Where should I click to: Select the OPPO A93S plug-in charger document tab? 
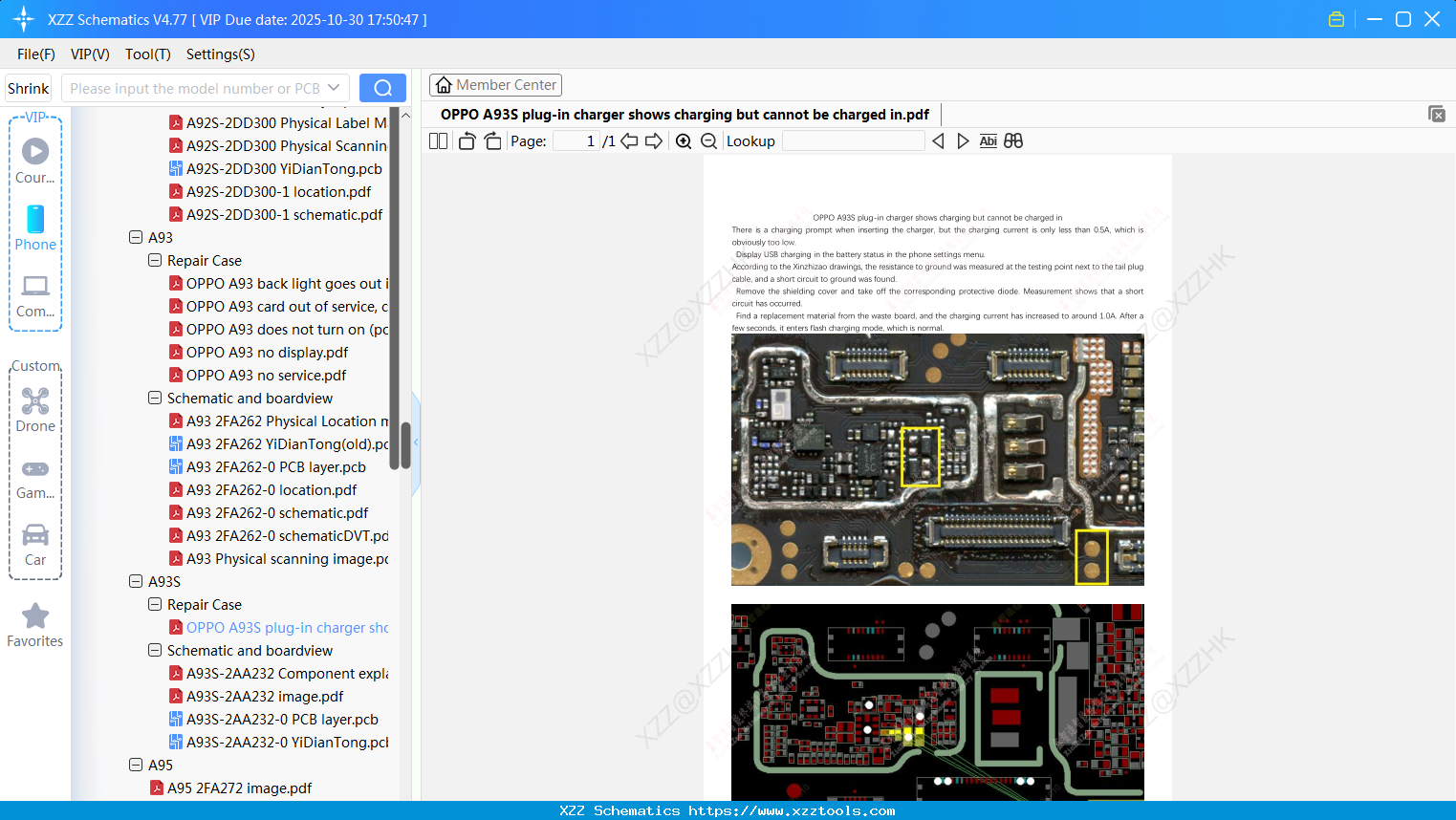(x=685, y=114)
